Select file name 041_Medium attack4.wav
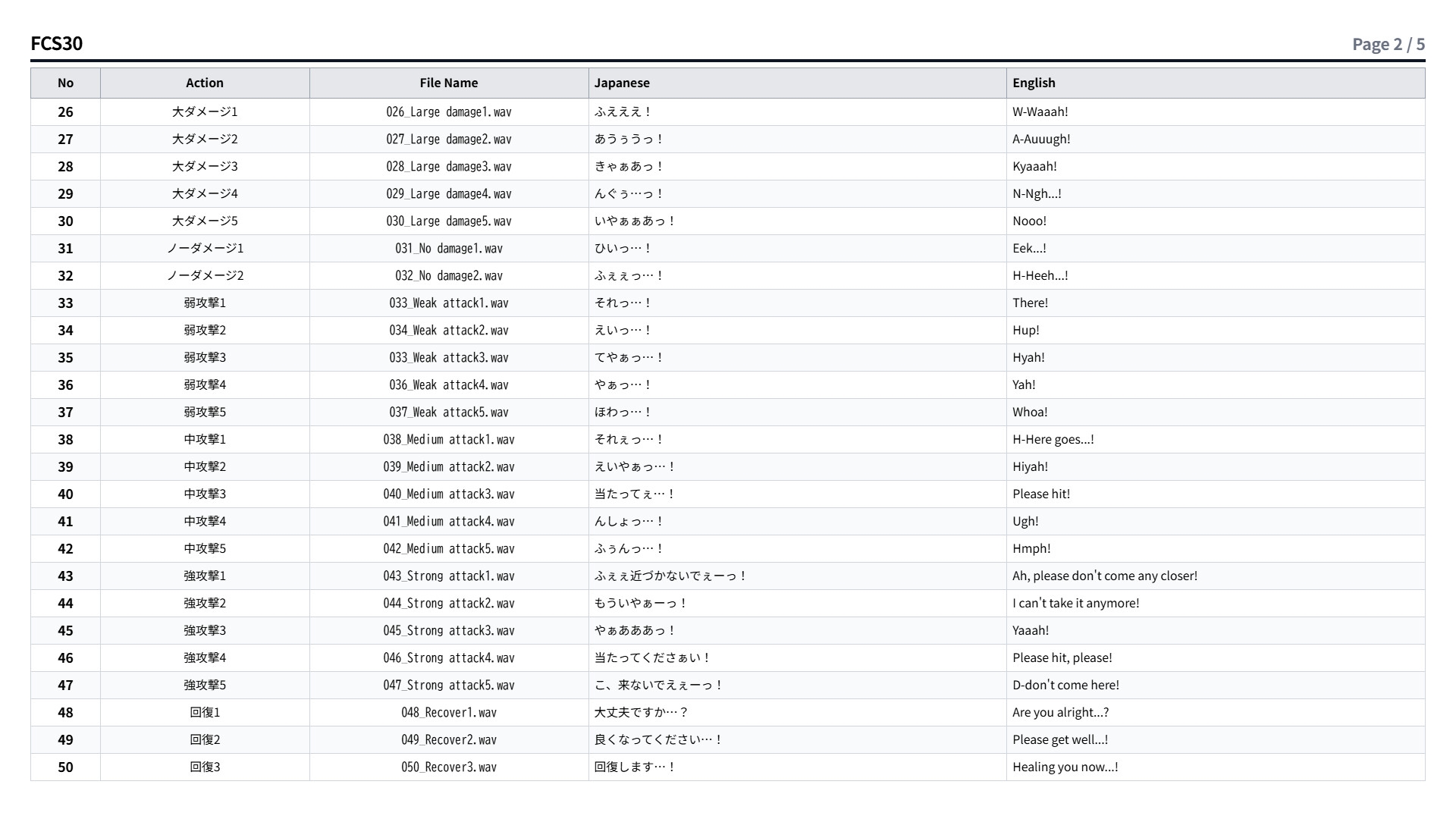 coord(449,521)
